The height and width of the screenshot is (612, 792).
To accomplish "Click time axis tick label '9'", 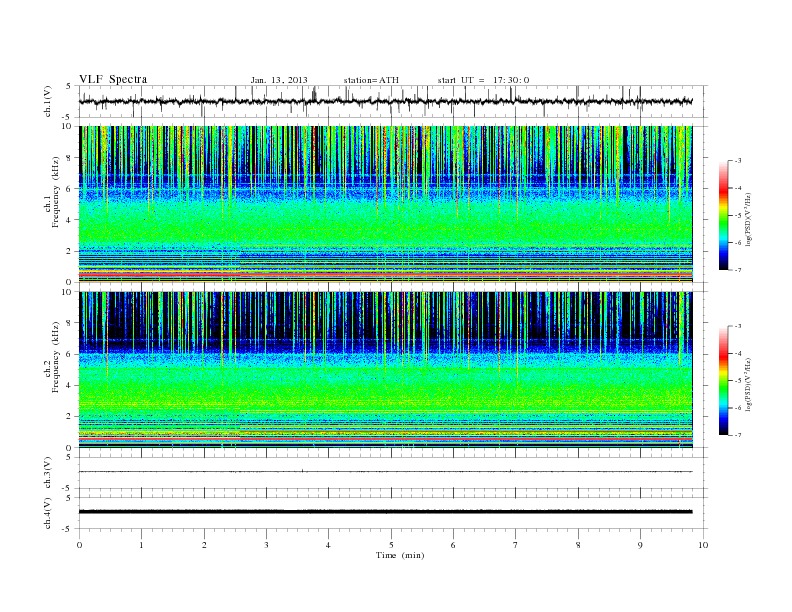I will tap(640, 545).
